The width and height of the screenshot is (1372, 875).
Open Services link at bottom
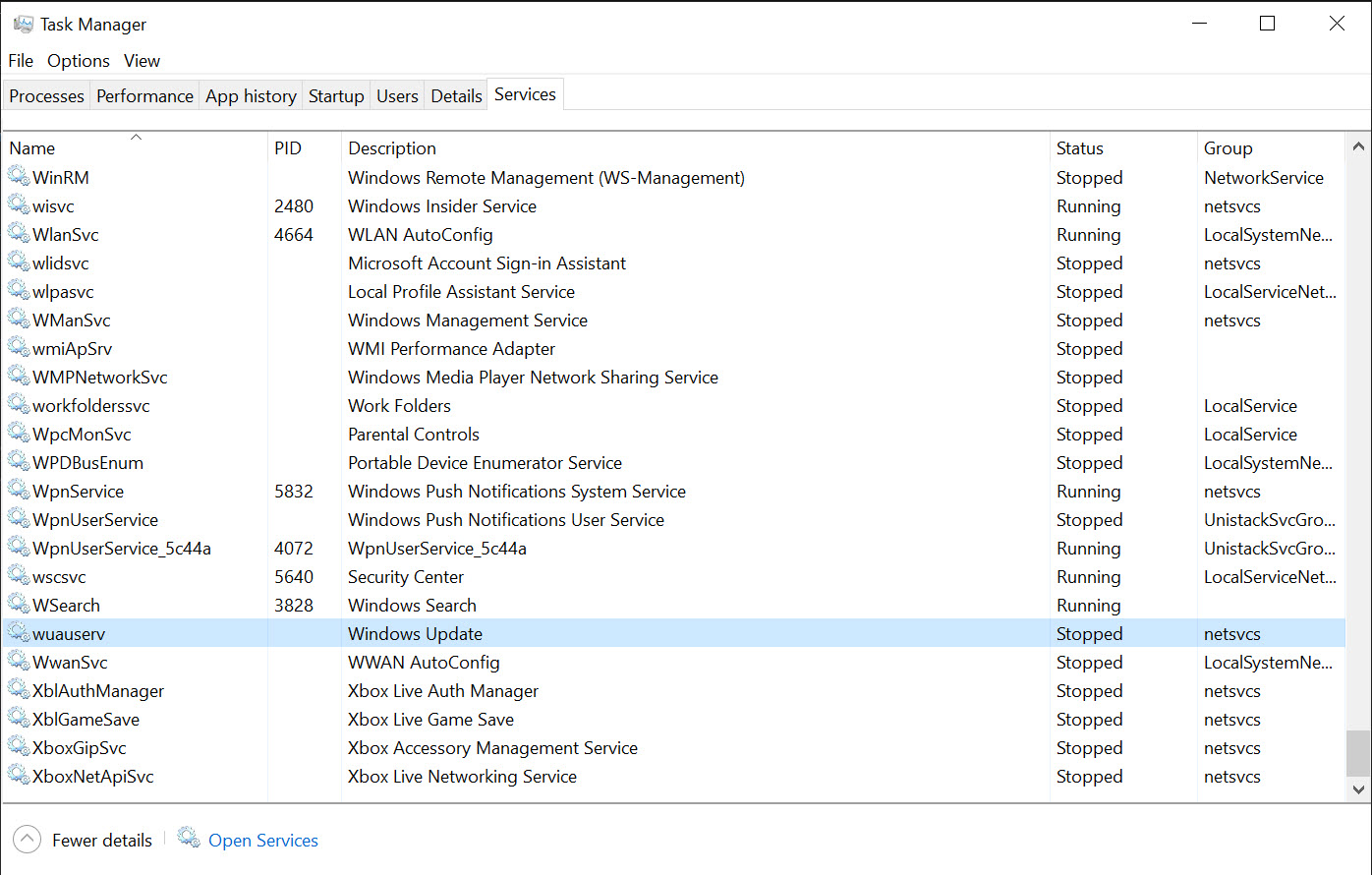[x=263, y=841]
